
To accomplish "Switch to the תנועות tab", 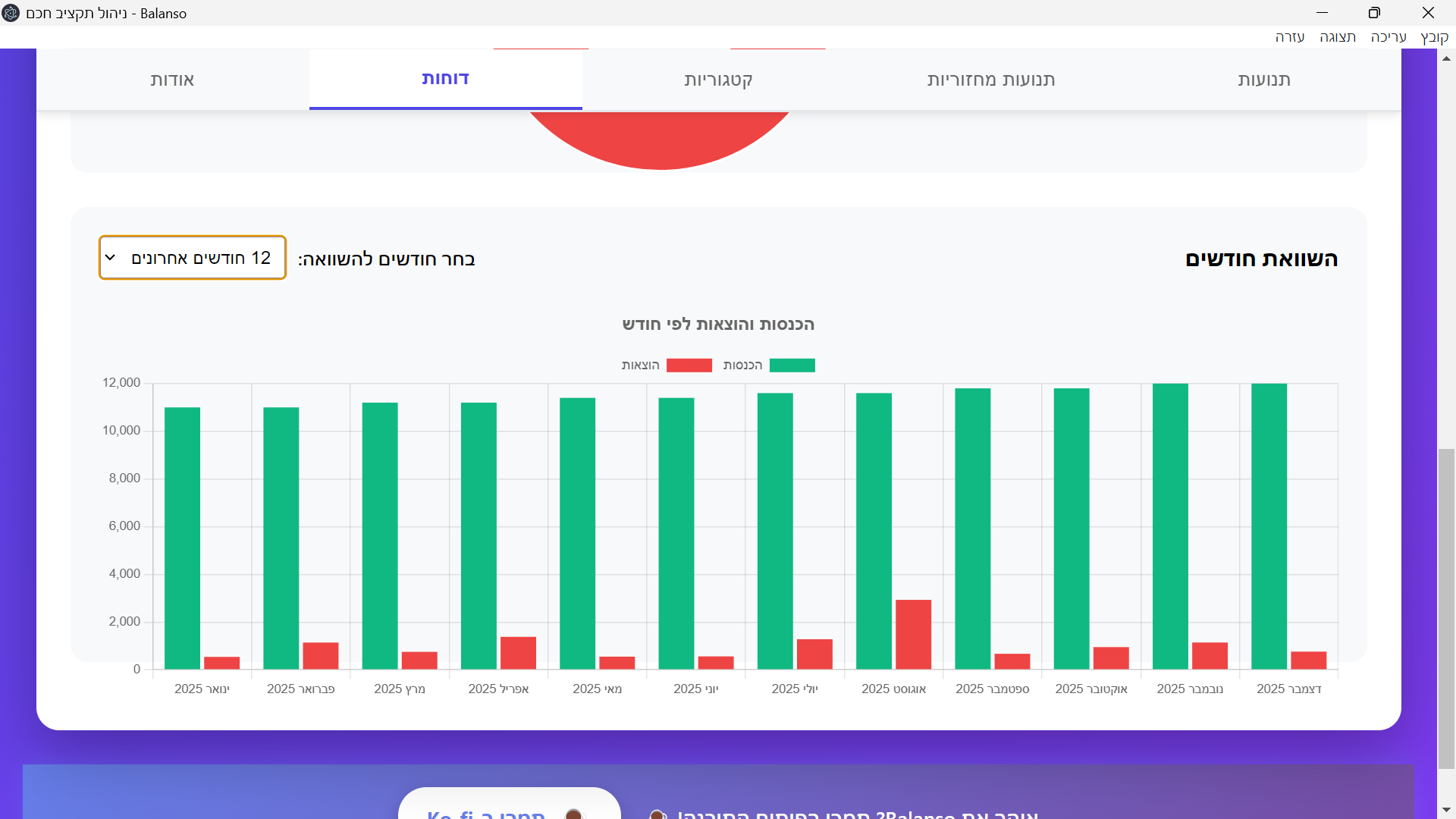I will click(x=1263, y=80).
